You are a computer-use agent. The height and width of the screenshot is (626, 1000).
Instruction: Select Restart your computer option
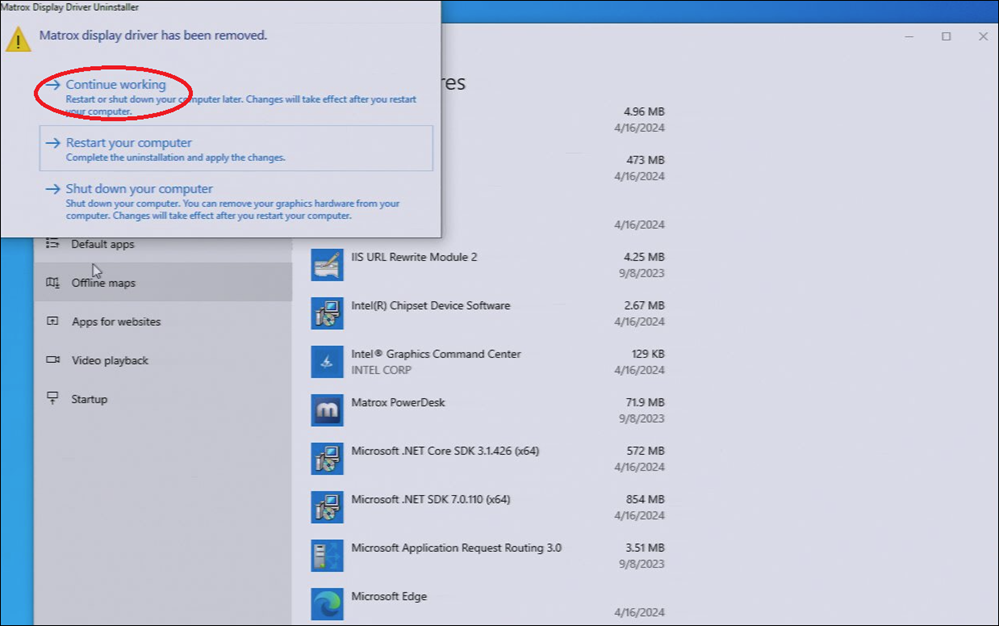tap(128, 143)
